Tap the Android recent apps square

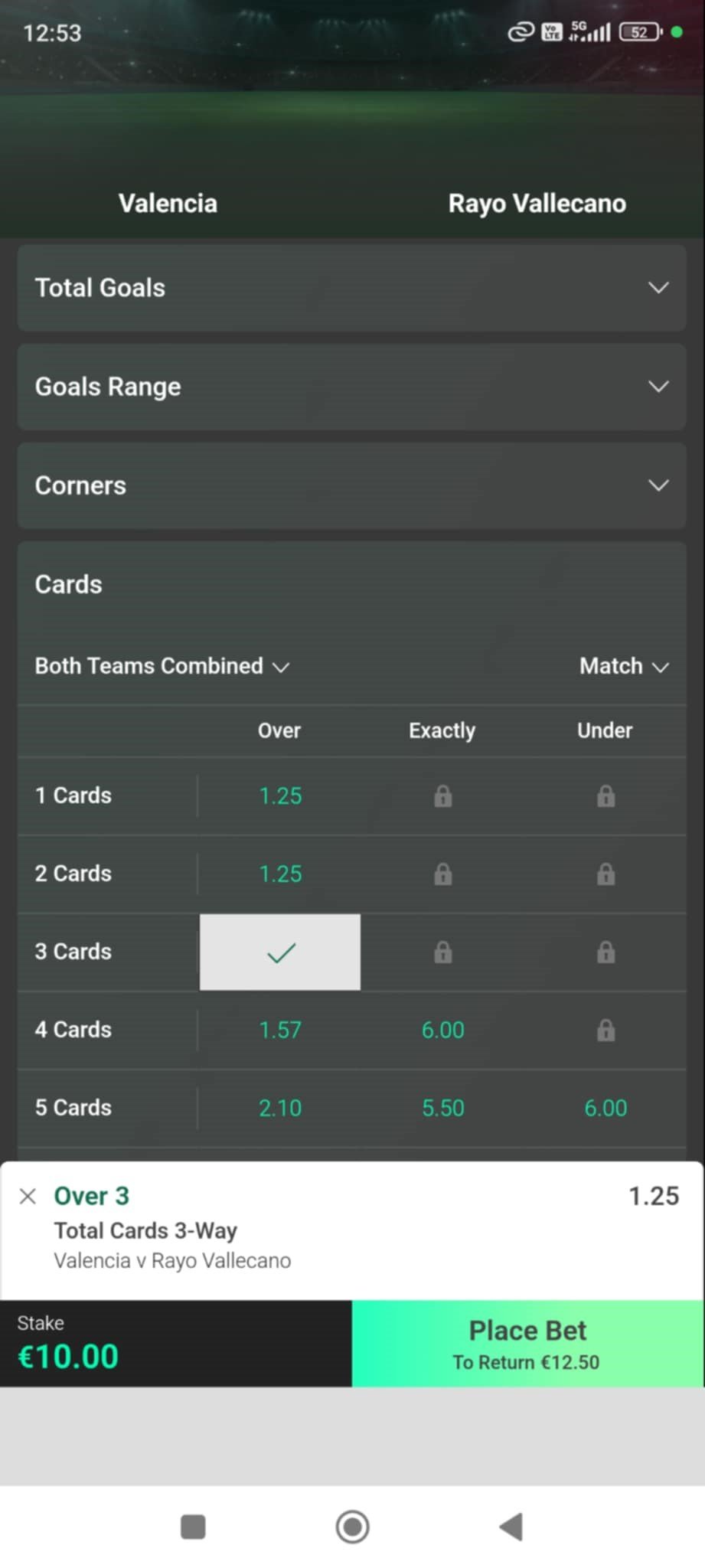pyautogui.click(x=193, y=1527)
